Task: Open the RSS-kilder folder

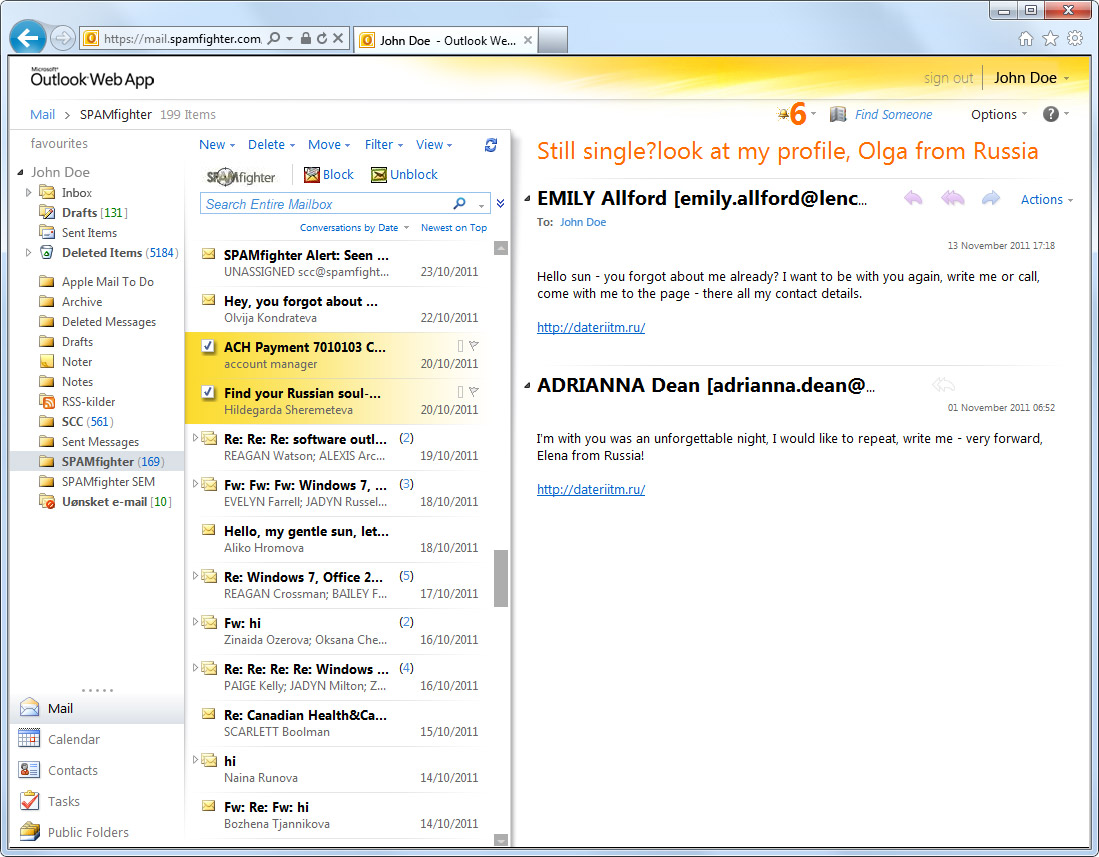Action: point(88,402)
